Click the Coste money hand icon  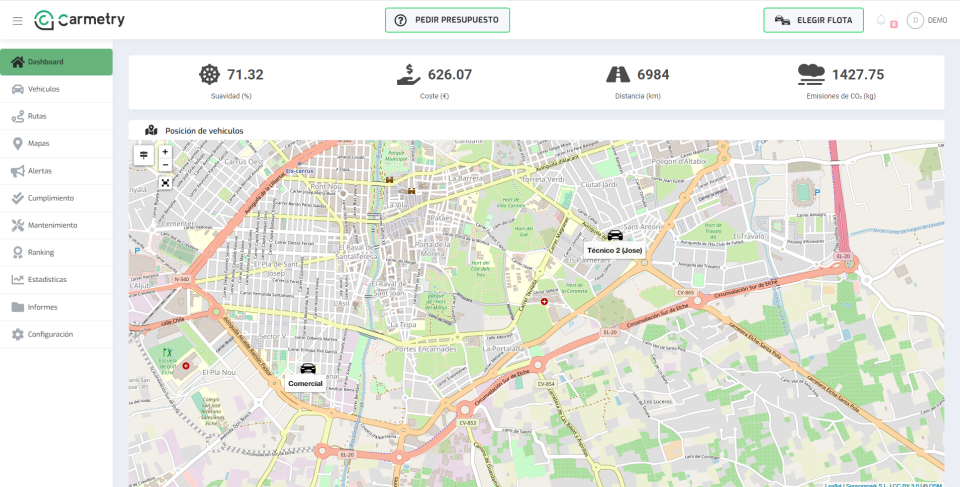pos(408,74)
